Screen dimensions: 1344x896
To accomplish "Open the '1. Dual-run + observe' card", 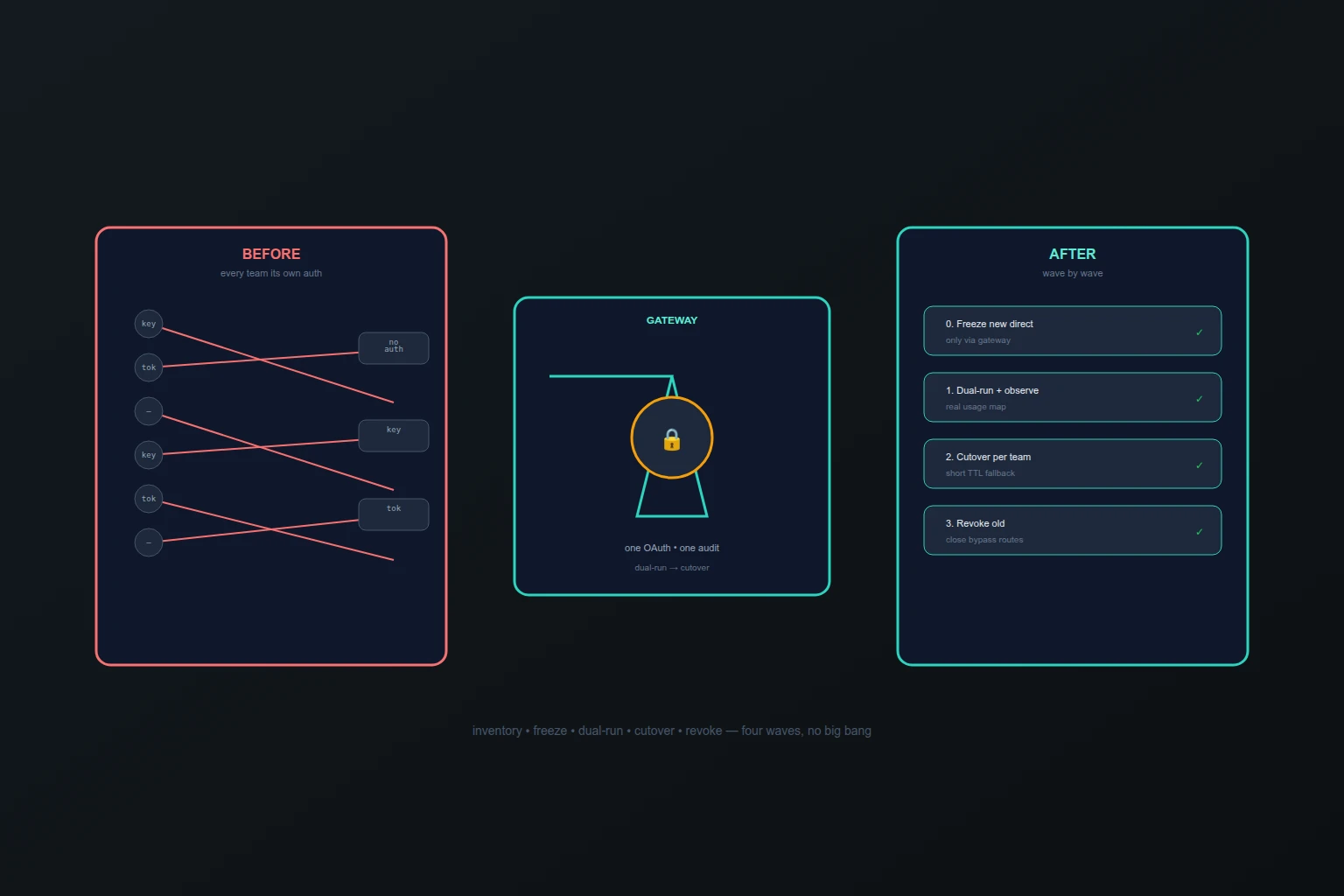I will click(1073, 397).
